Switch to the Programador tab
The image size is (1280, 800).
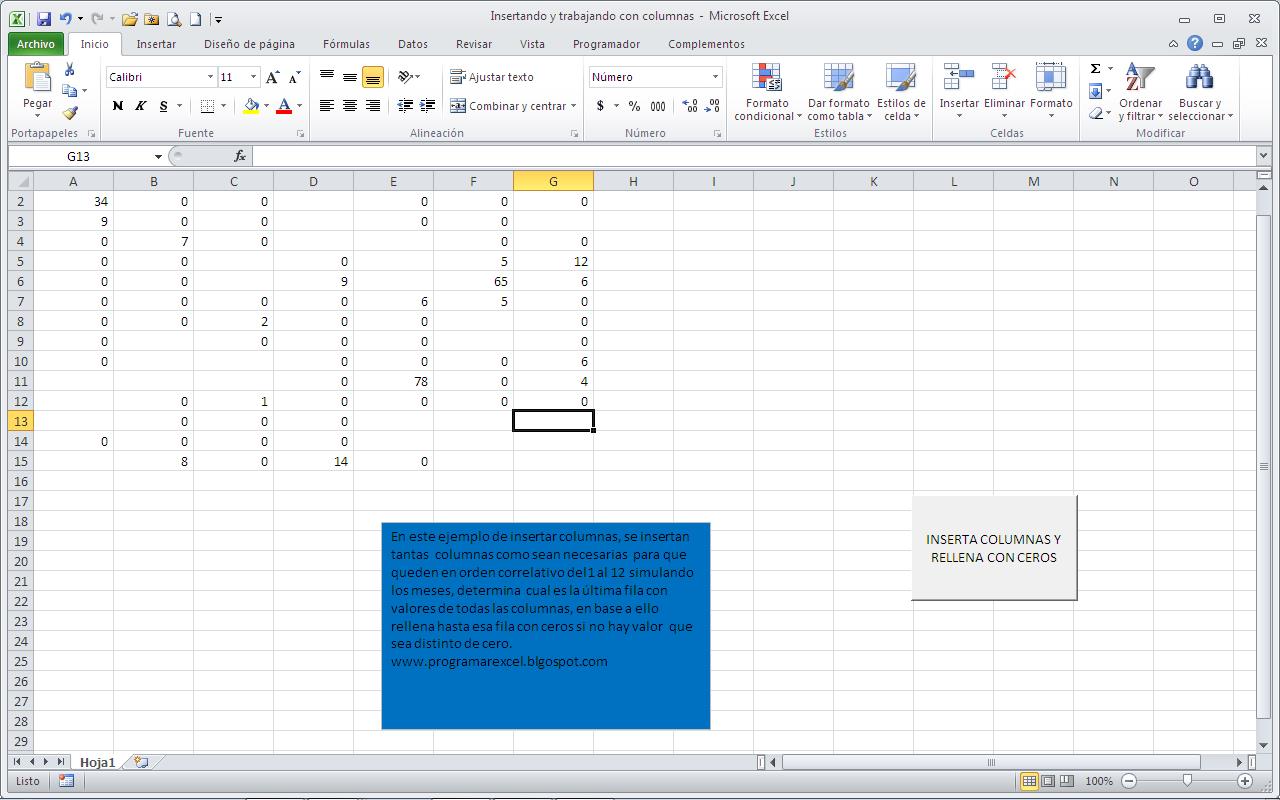click(x=606, y=44)
